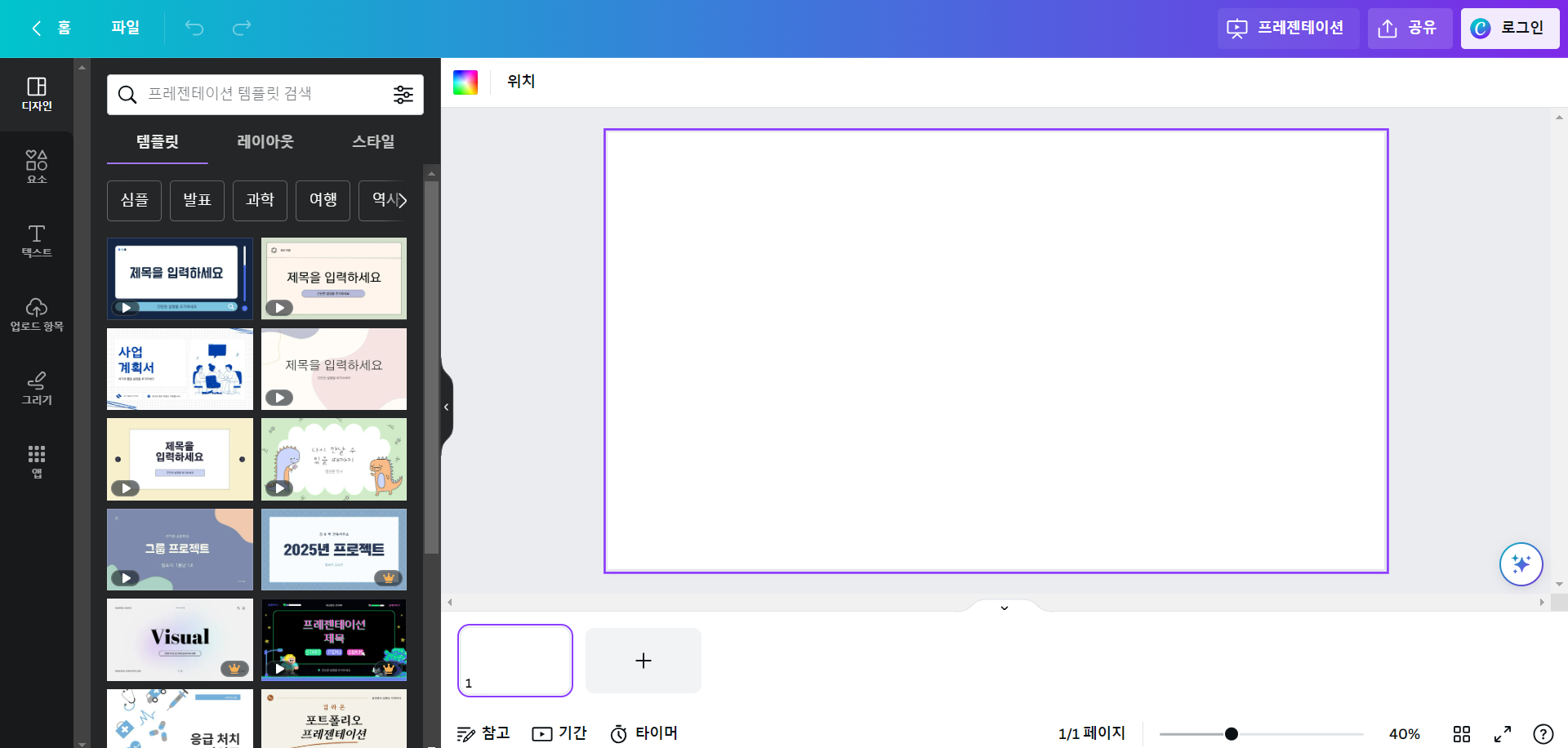Click the undo arrow icon
The width and height of the screenshot is (1568, 748).
pos(194,28)
